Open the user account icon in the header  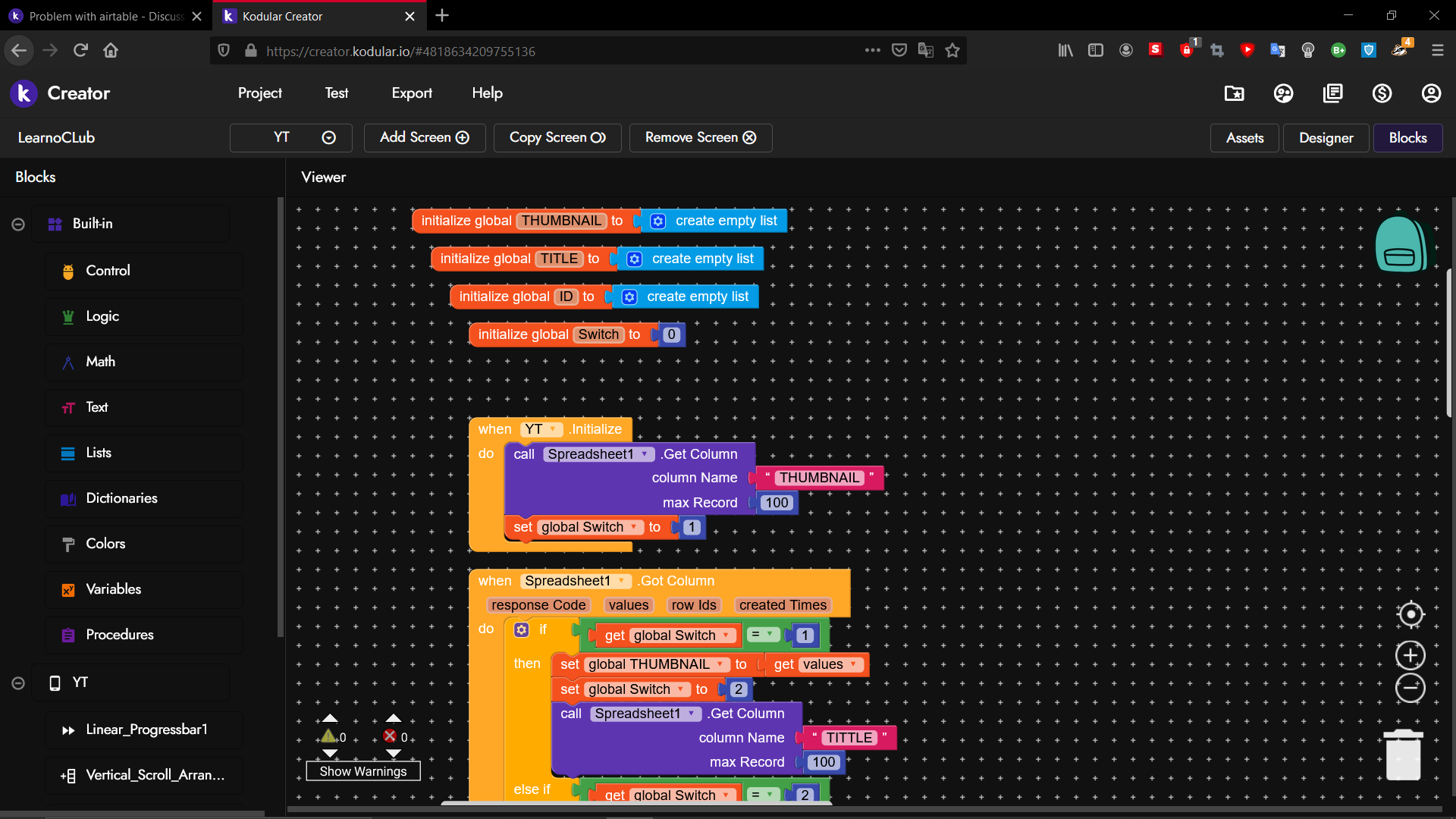click(1431, 93)
